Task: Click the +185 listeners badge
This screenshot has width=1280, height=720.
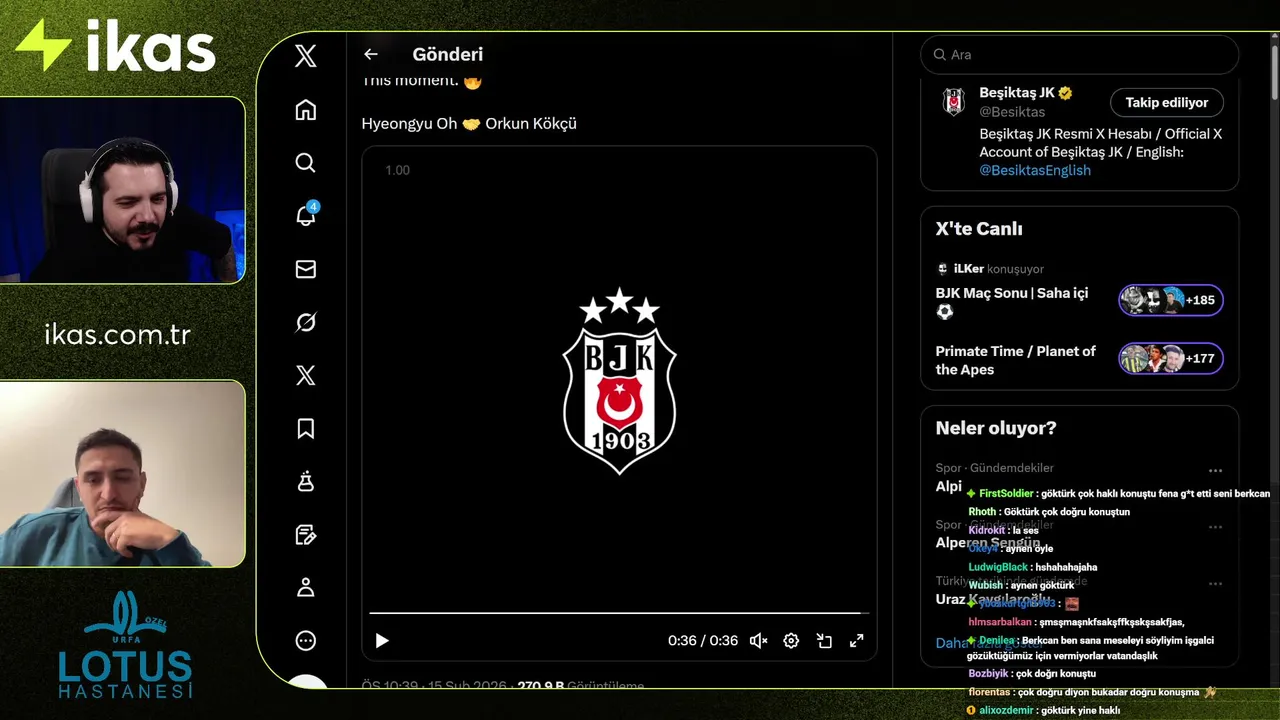Action: 1171,300
